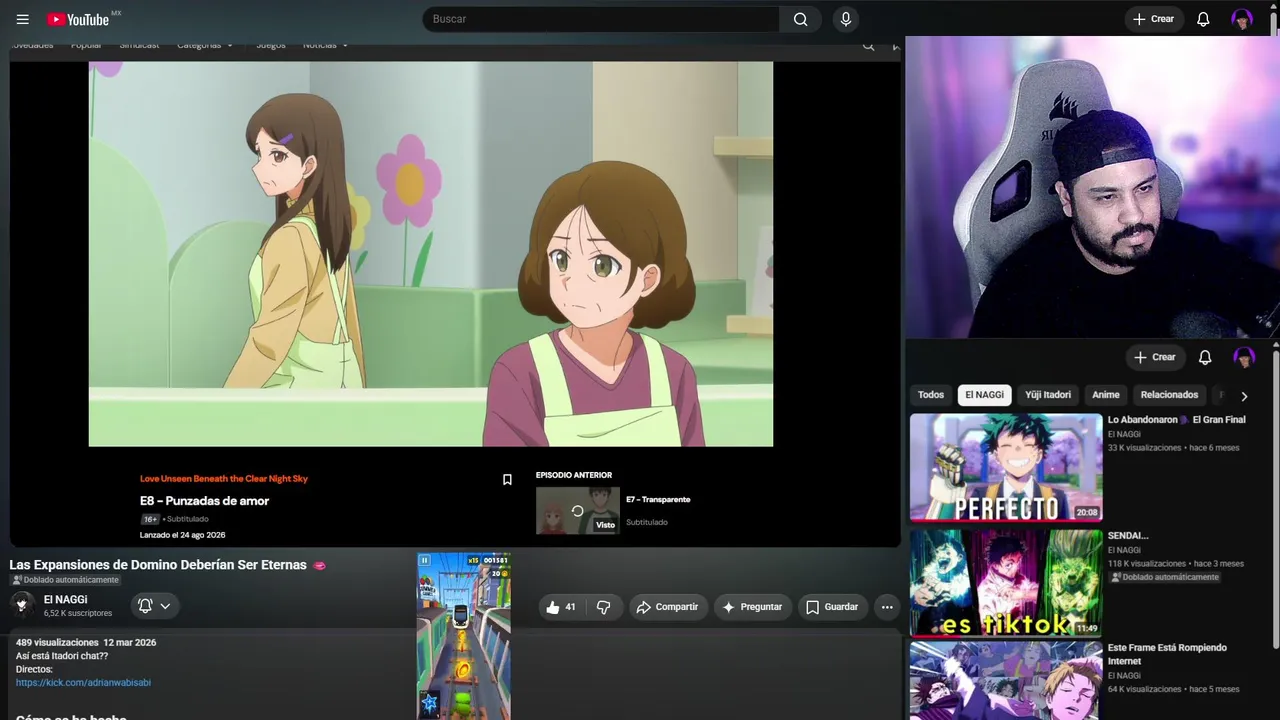Open the 'SENDAI...' video title
This screenshot has width=1280, height=720.
point(1128,536)
